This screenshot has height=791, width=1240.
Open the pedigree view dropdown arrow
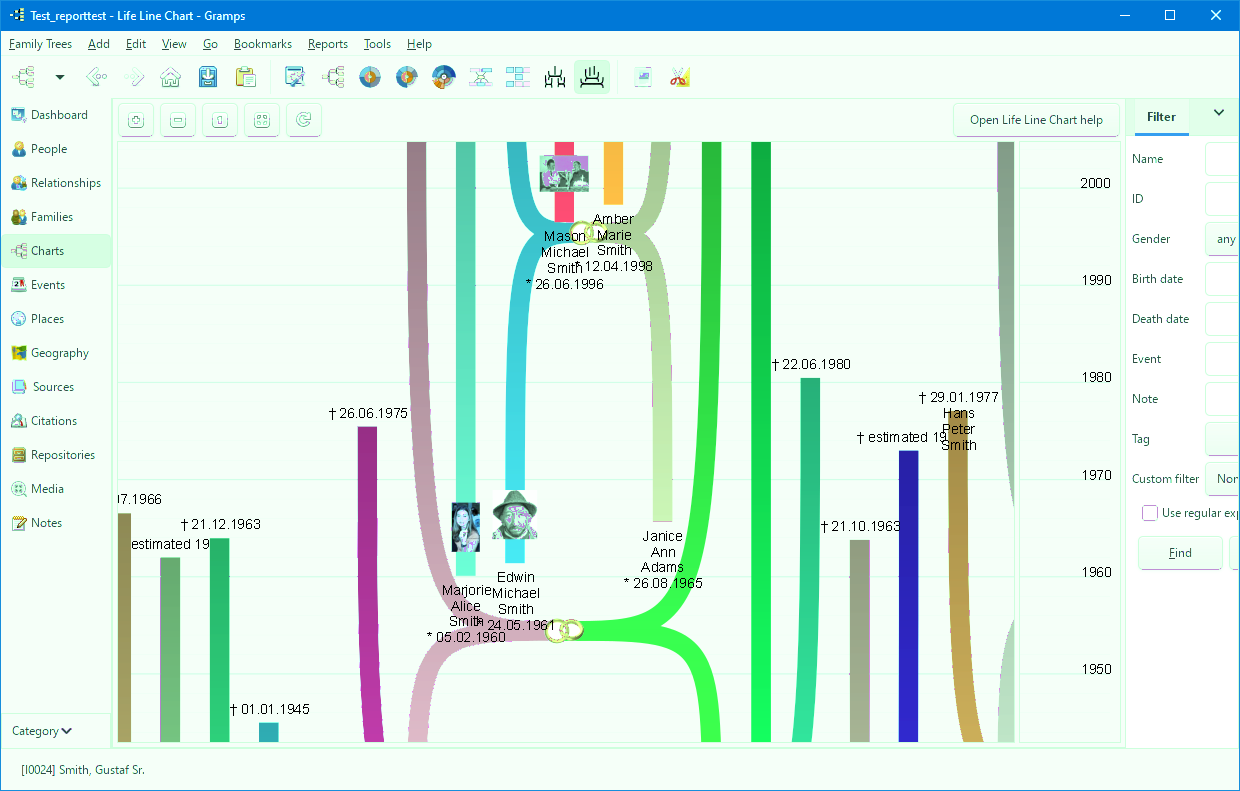pos(60,77)
